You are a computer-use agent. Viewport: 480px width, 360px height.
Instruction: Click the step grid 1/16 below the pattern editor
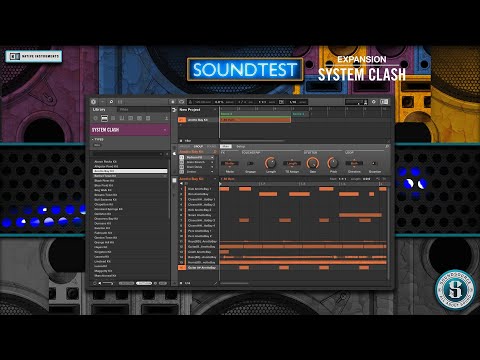[x=187, y=283]
